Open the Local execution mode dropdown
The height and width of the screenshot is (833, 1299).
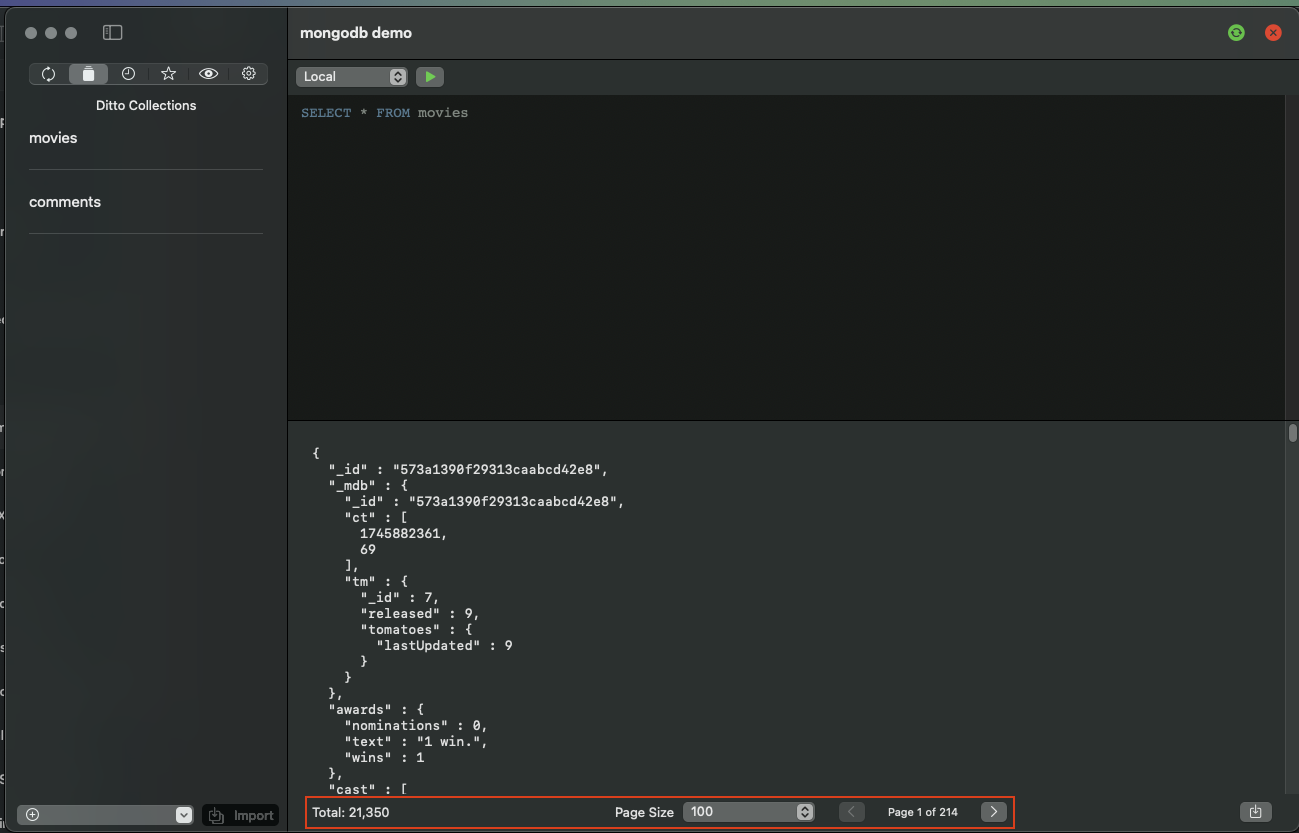pyautogui.click(x=351, y=77)
